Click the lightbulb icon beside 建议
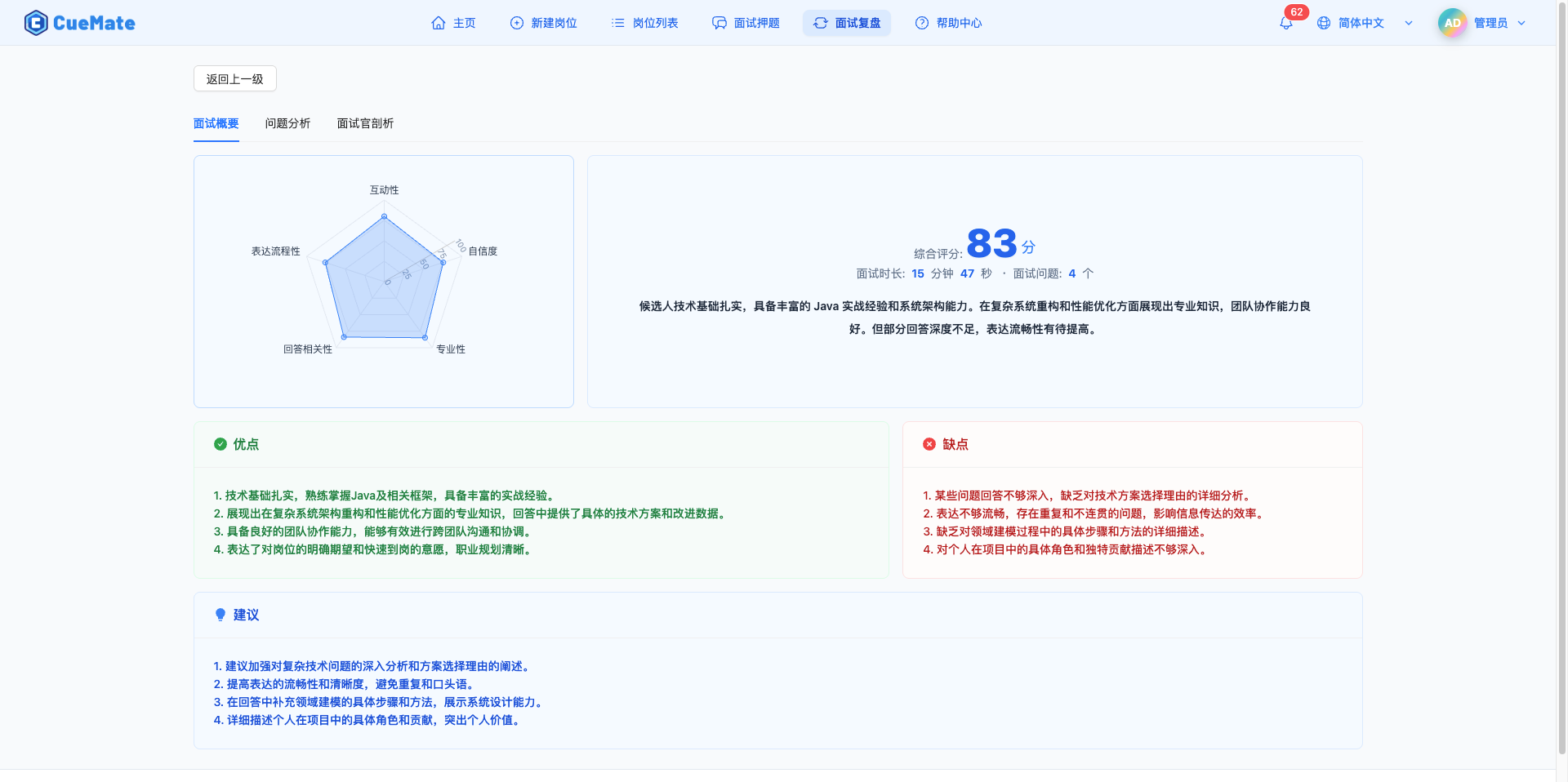The width and height of the screenshot is (1568, 782). point(219,615)
